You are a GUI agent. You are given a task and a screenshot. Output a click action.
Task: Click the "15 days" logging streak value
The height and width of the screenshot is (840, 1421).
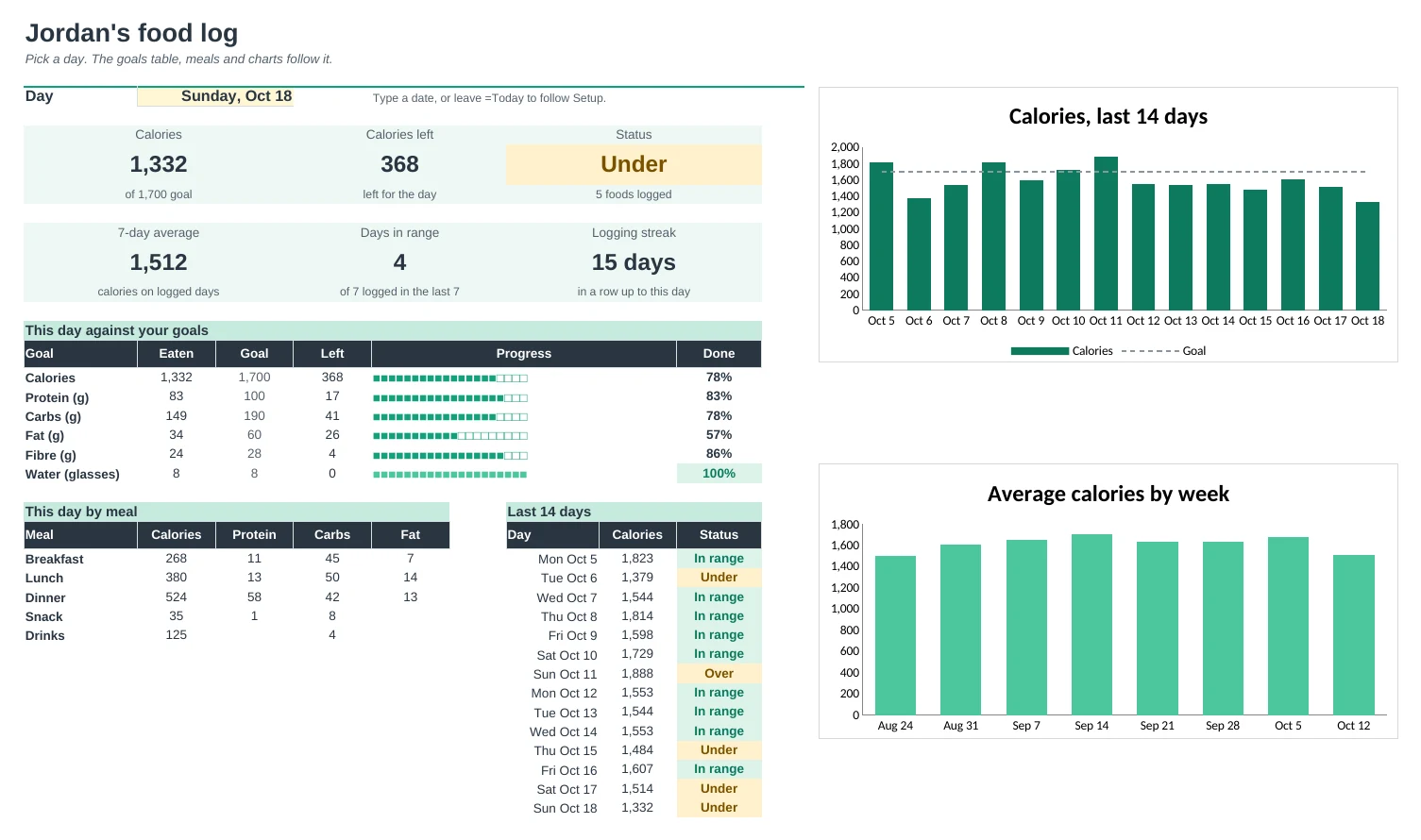click(x=634, y=262)
